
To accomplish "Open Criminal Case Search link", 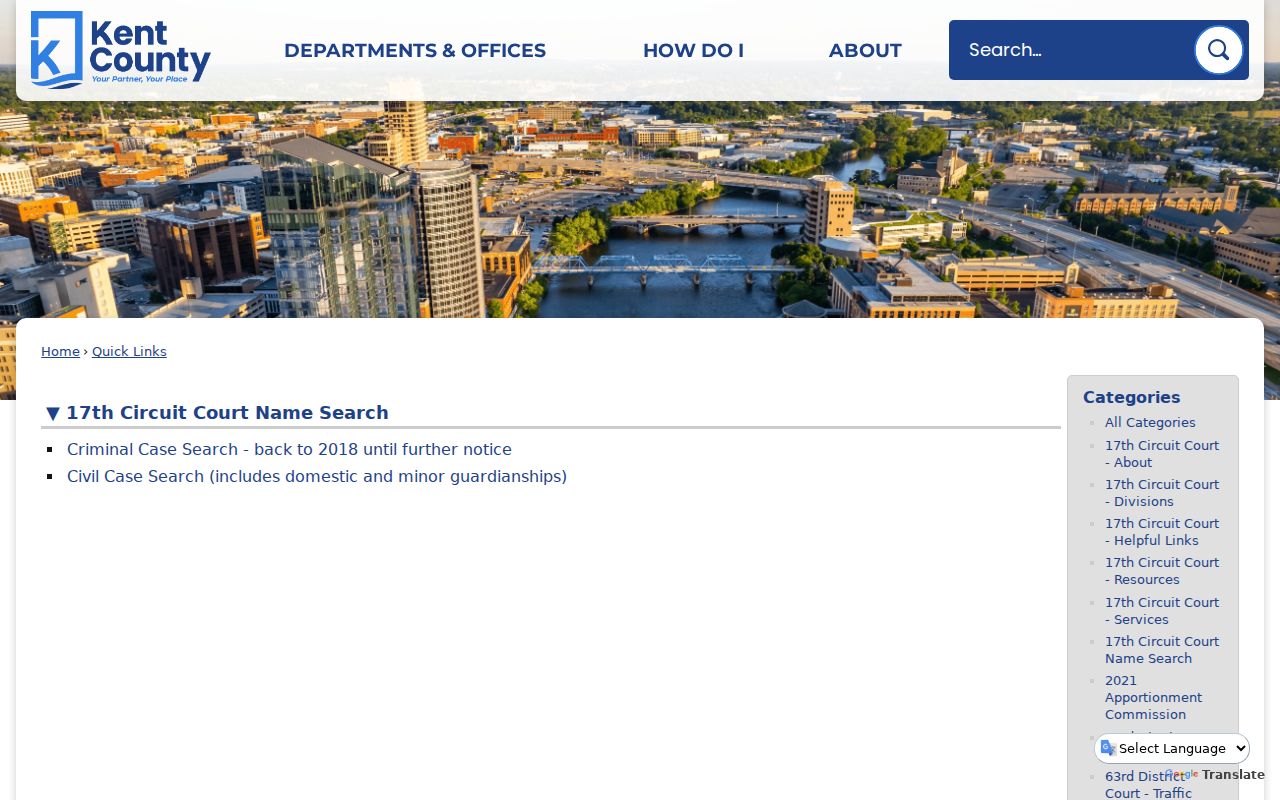I will click(x=289, y=450).
